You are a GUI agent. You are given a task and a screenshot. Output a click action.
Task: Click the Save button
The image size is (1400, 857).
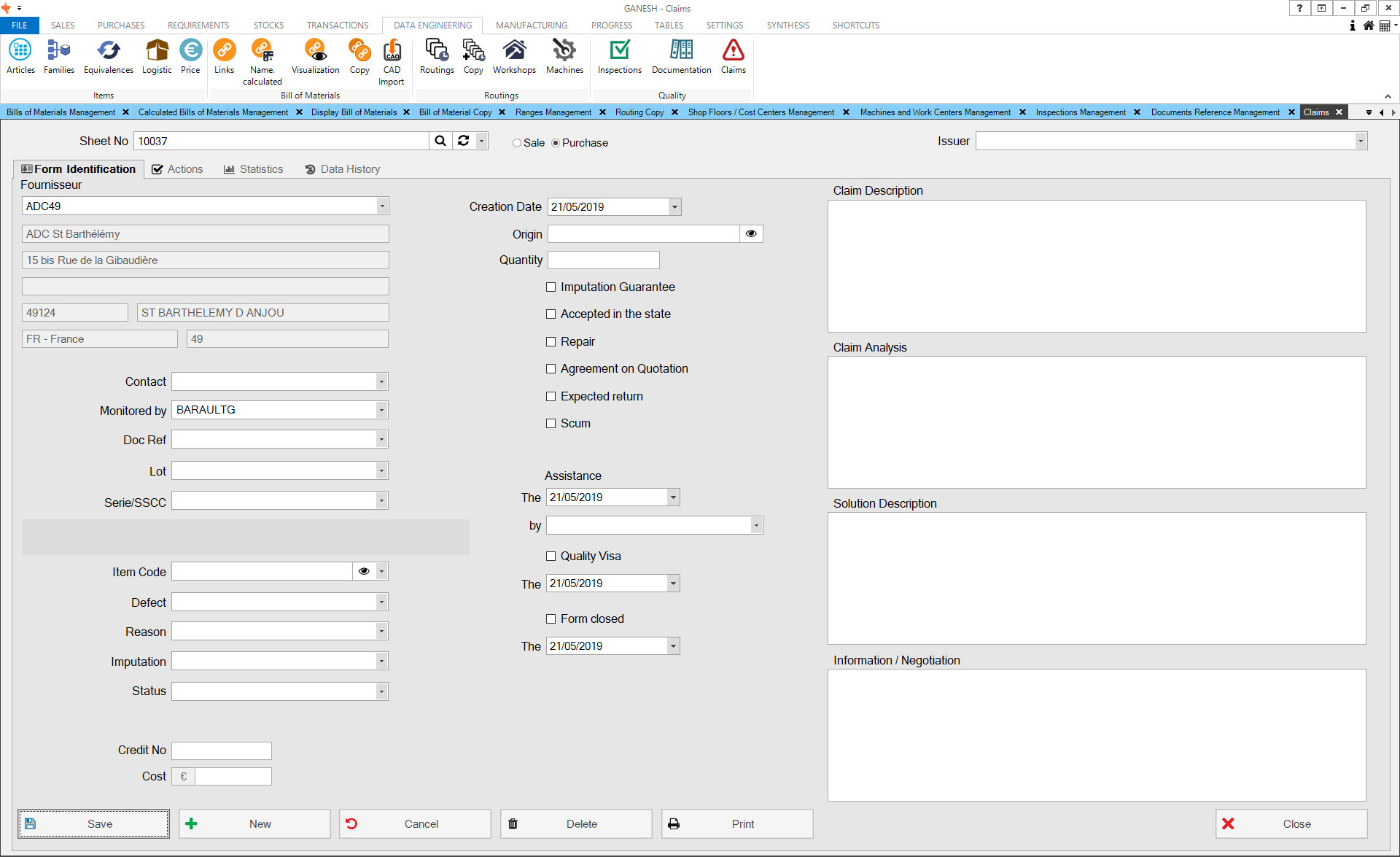point(94,824)
